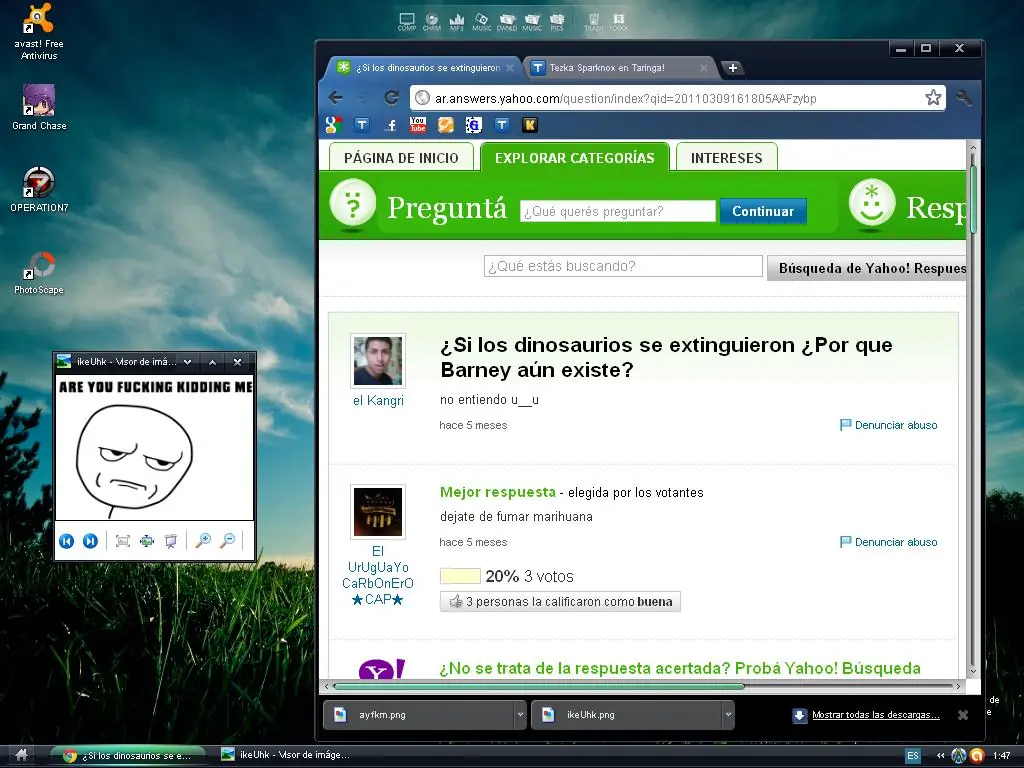This screenshot has height=768, width=1024.
Task: Open the Facebook bookmark icon
Action: (x=391, y=125)
